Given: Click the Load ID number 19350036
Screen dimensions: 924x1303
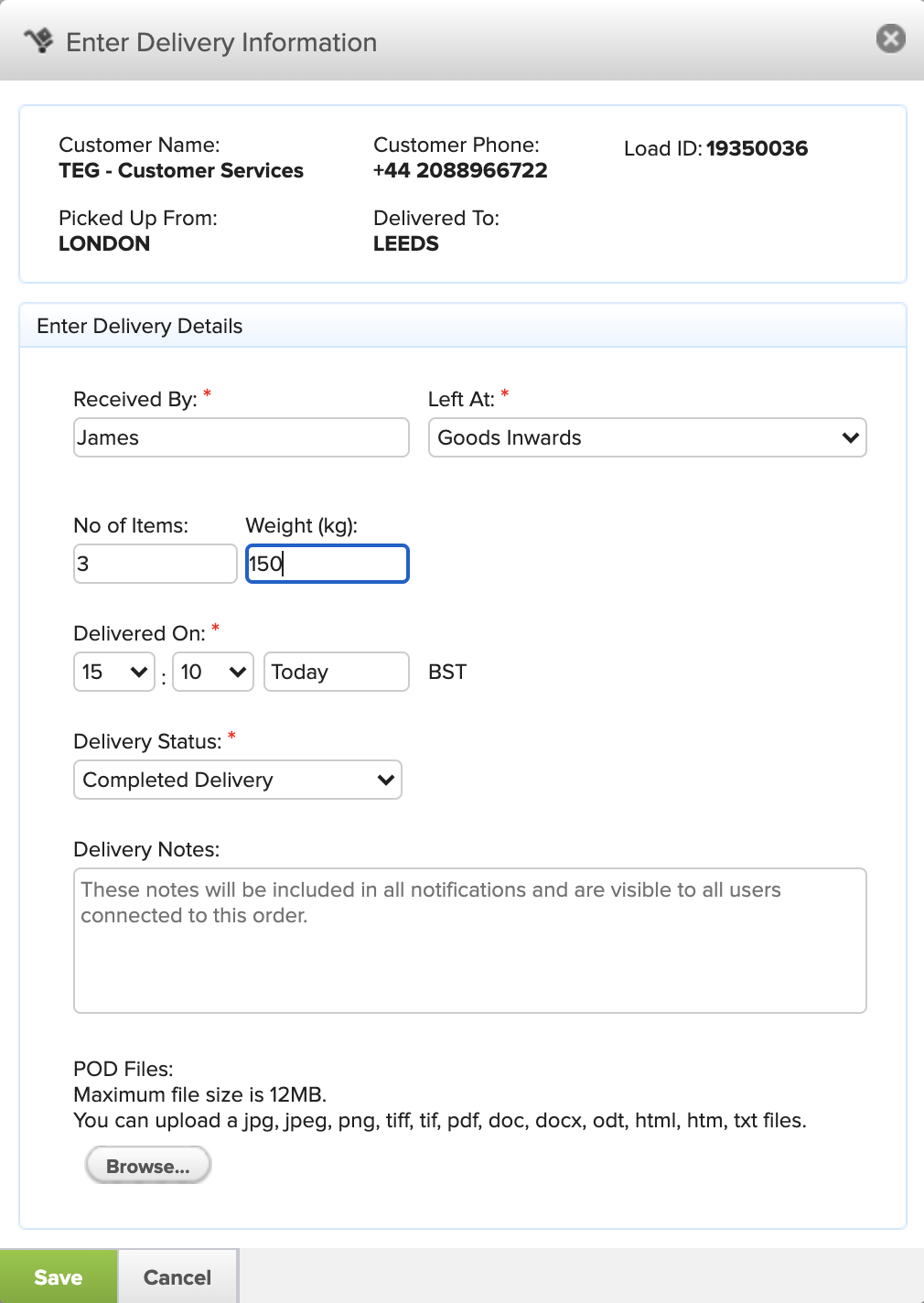Looking at the screenshot, I should 757,148.
